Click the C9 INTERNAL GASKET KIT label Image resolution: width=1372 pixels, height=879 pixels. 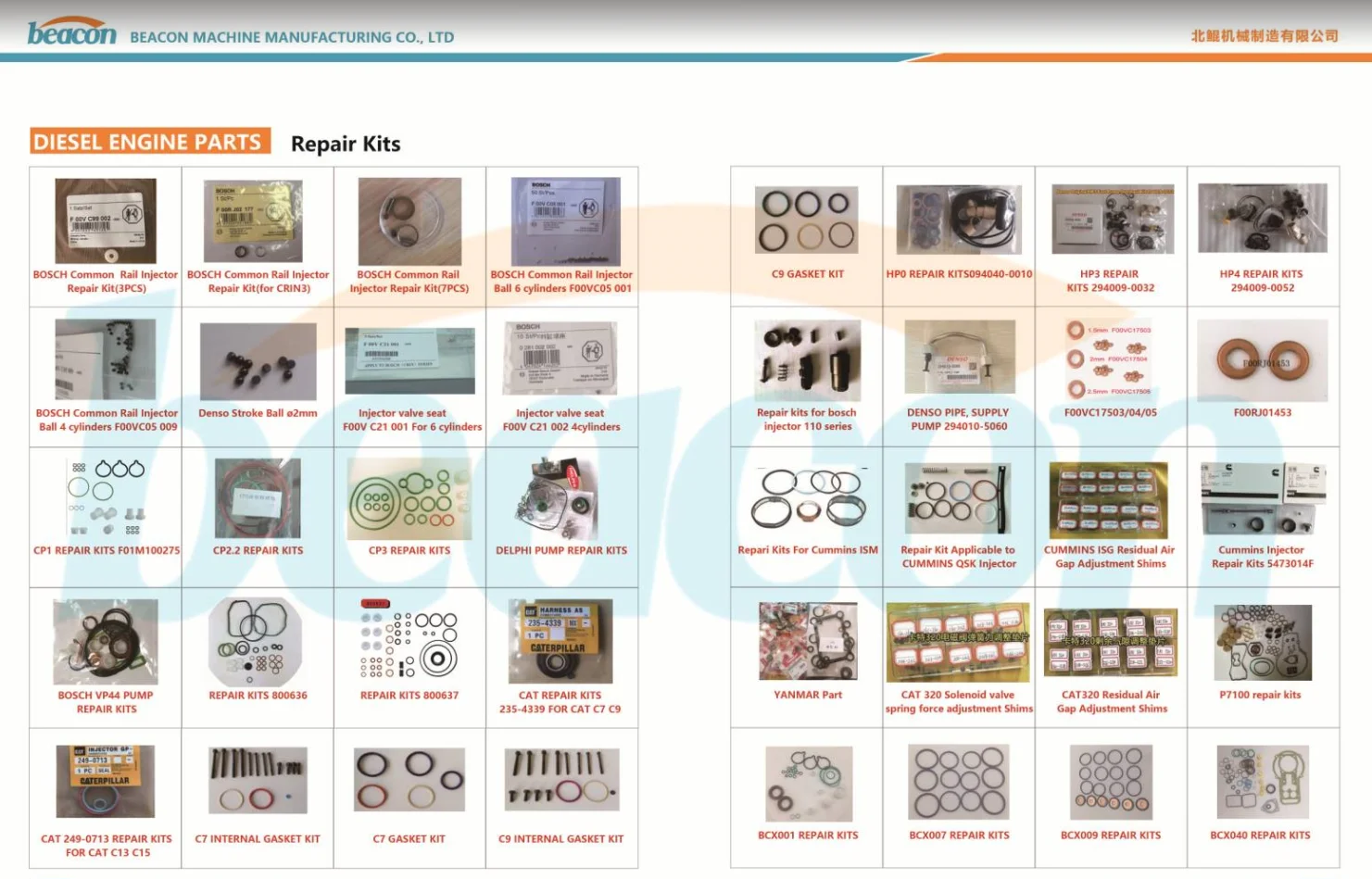[x=560, y=839]
